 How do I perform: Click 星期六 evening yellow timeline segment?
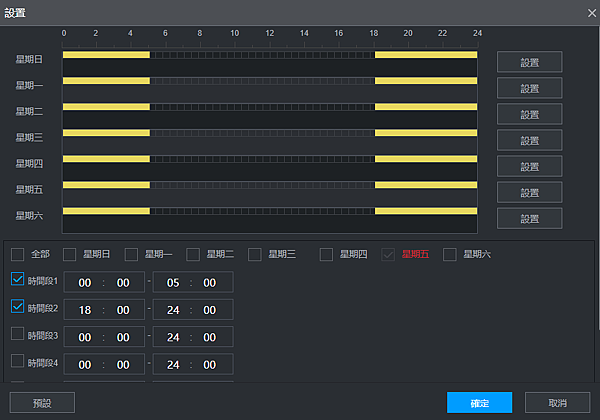click(x=426, y=211)
